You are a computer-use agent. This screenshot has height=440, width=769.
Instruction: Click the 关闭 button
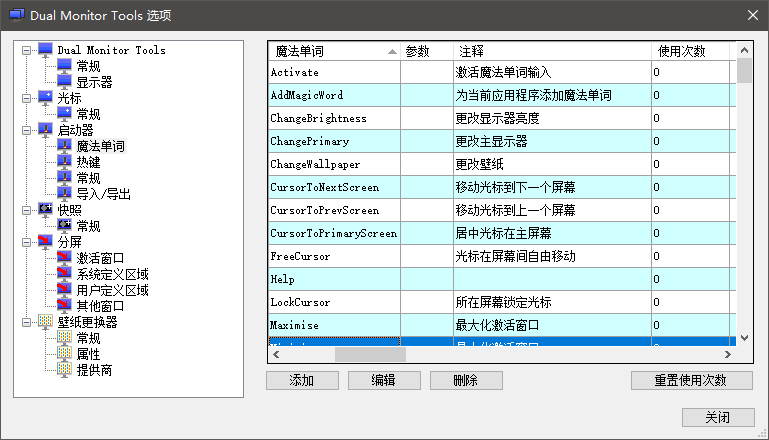(718, 417)
